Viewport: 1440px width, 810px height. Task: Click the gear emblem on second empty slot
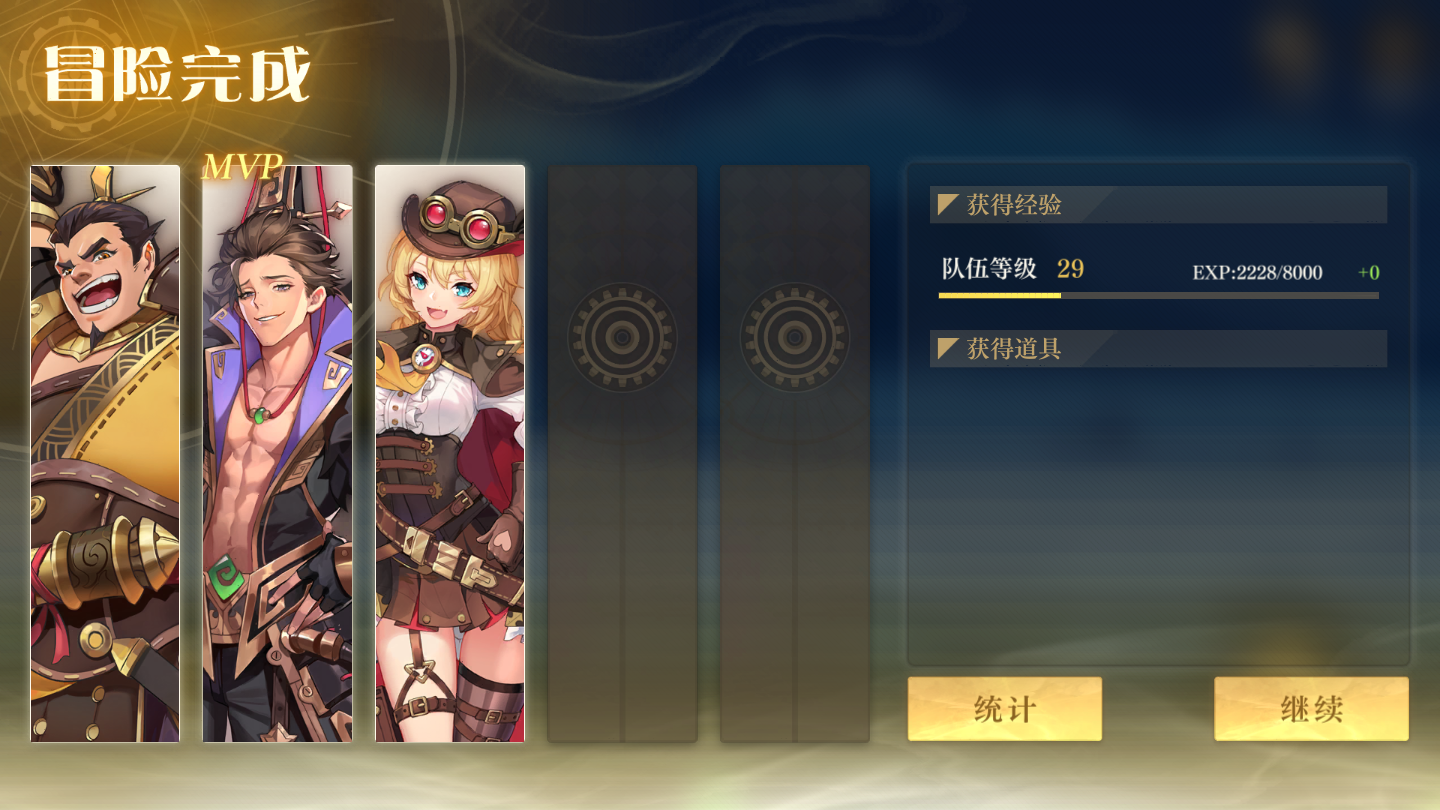click(x=795, y=337)
